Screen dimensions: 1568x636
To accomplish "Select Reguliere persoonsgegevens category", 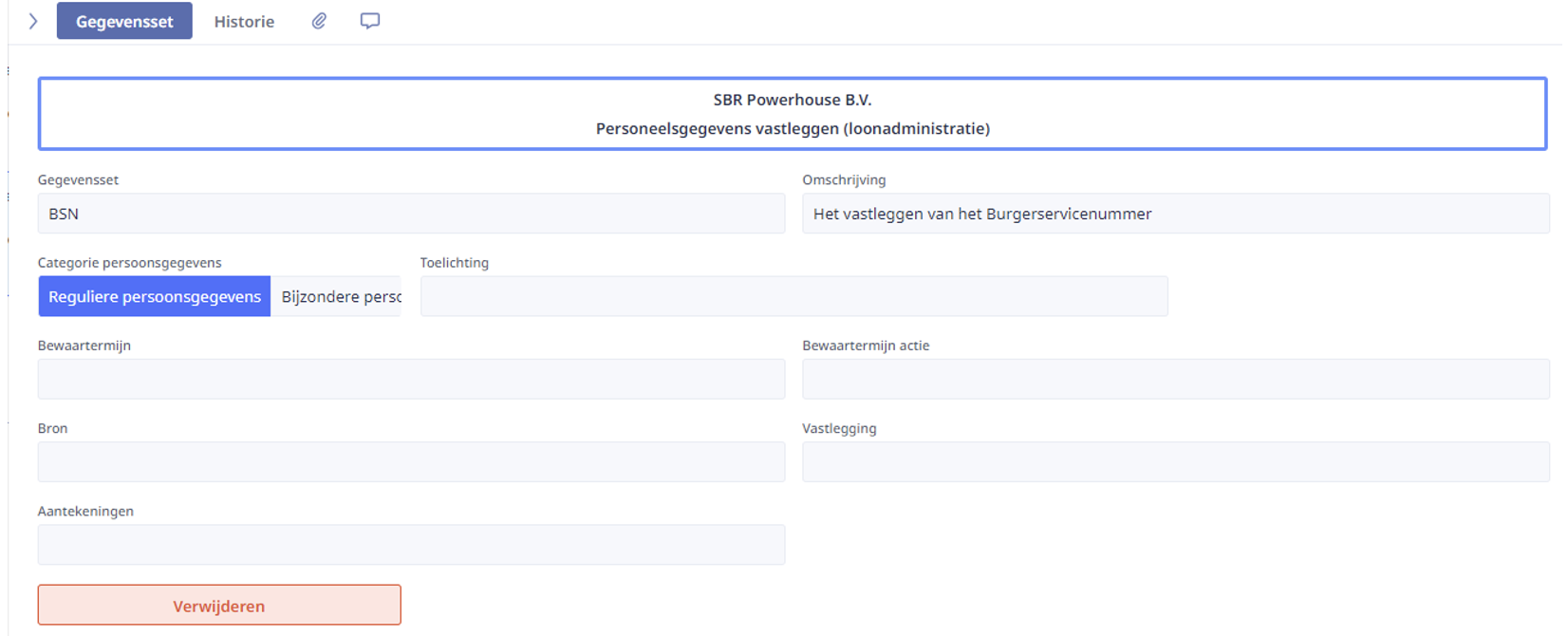I will pyautogui.click(x=155, y=296).
